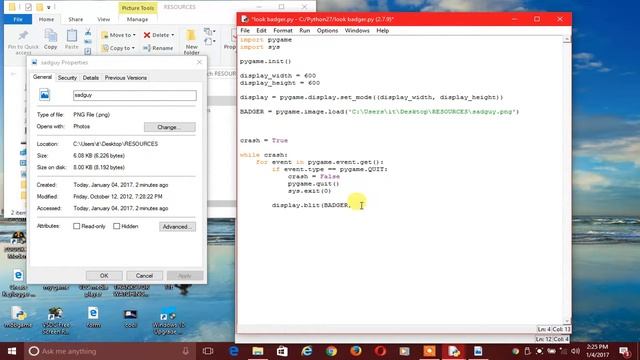The image size is (640, 360).
Task: Click the Cut scissors icon in ribbon
Action: click(88, 32)
